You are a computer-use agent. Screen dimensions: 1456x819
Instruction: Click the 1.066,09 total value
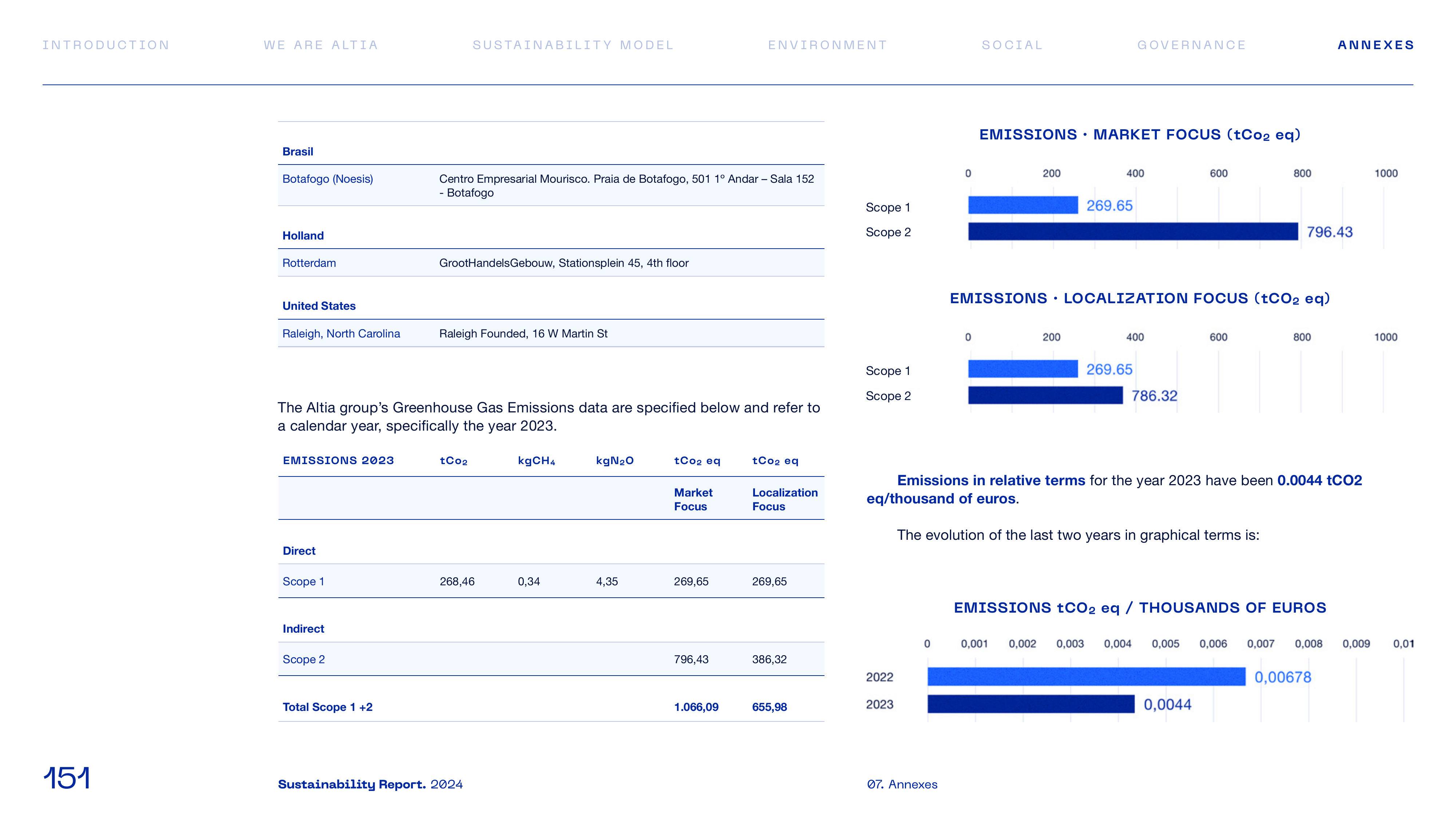696,707
